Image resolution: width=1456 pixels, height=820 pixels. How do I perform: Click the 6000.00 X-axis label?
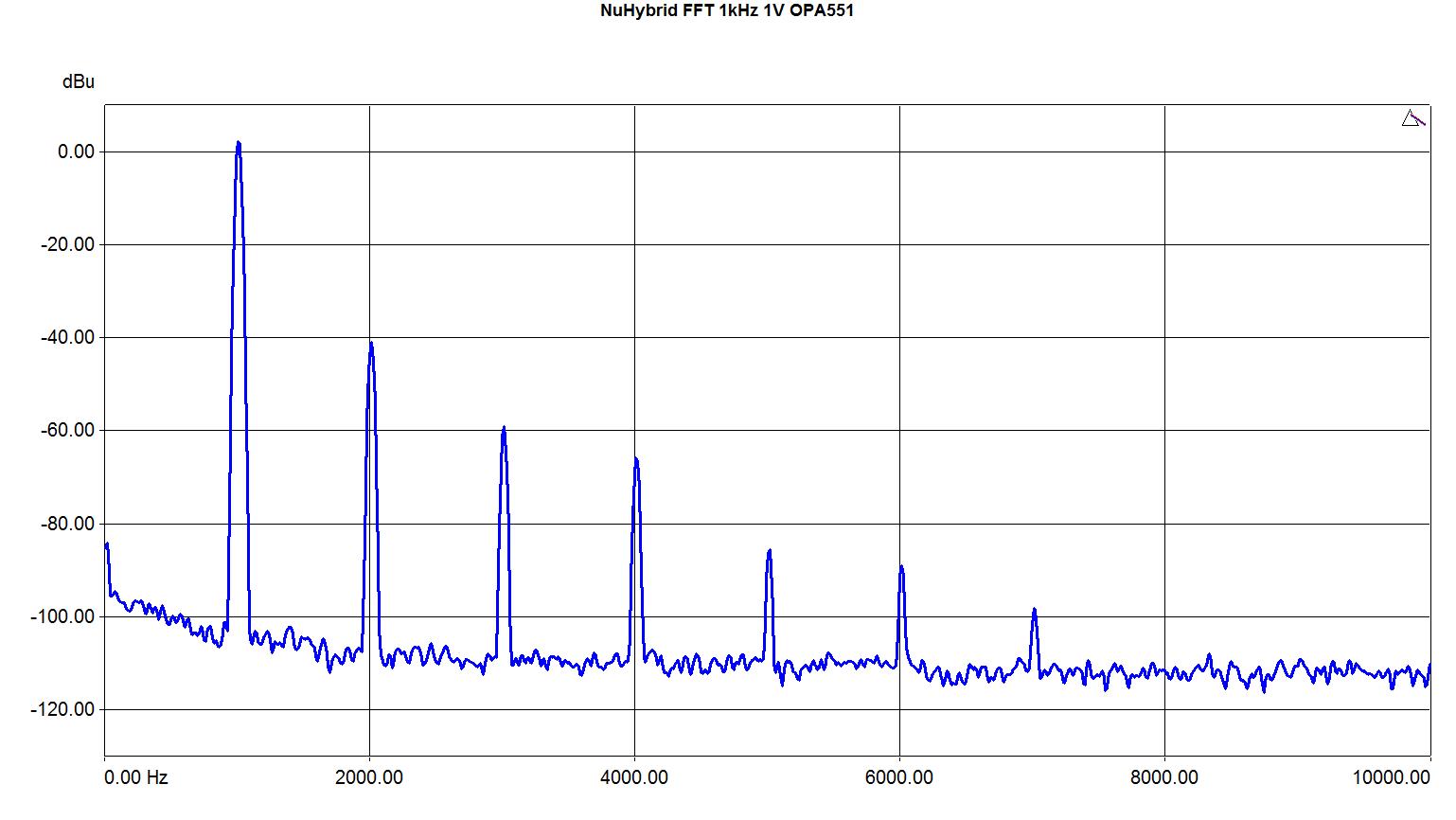point(899,777)
